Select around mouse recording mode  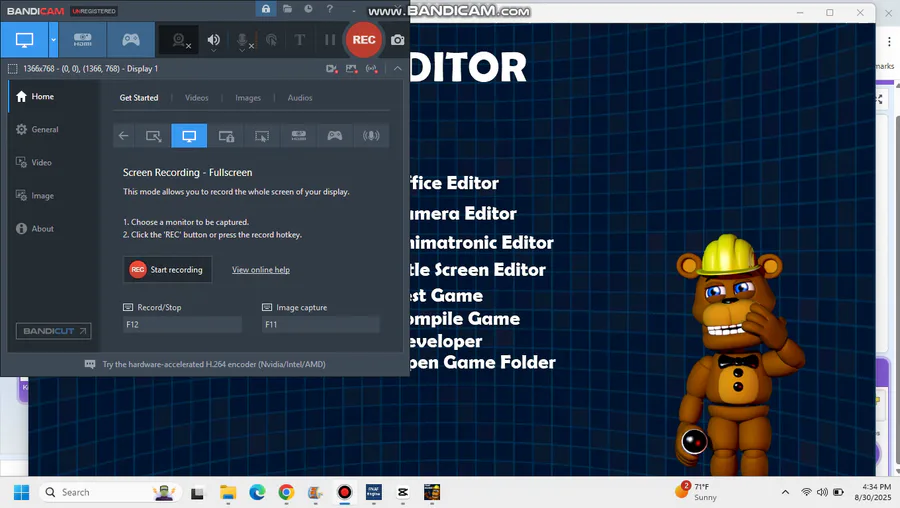[x=262, y=136]
